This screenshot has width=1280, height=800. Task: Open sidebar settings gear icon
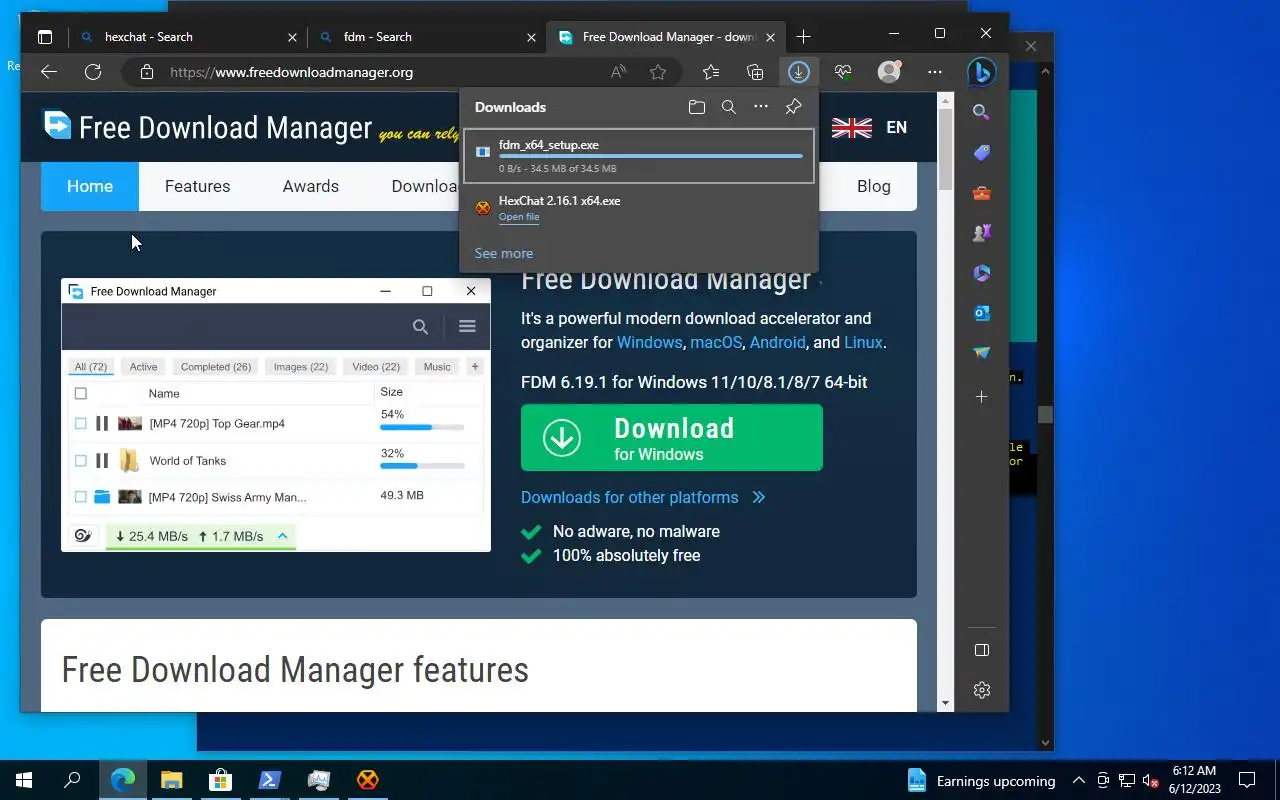[982, 690]
